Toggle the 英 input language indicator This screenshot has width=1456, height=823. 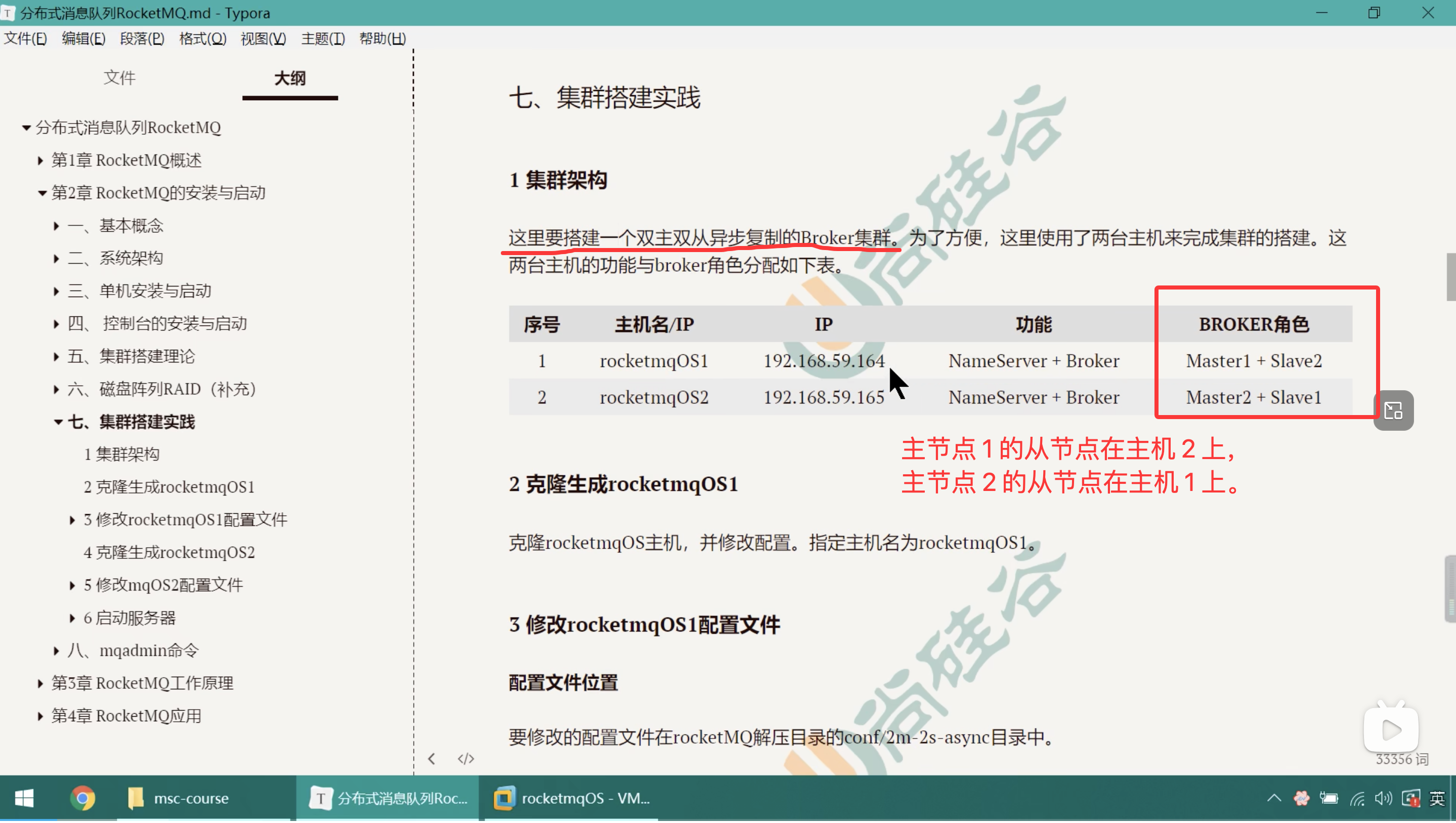1437,798
